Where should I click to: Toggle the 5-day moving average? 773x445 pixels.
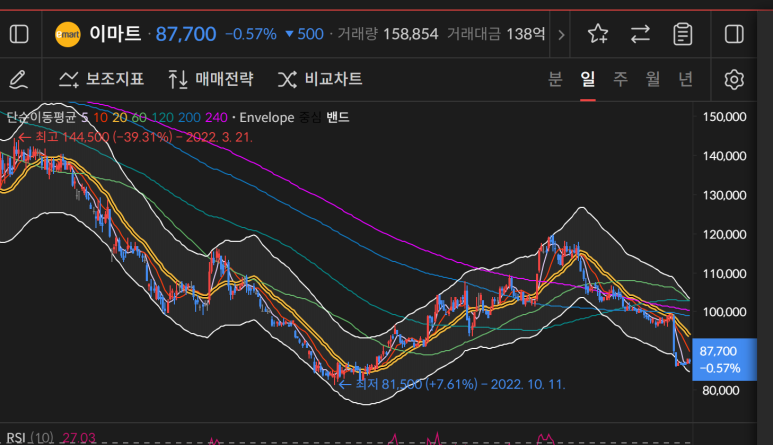[x=85, y=117]
